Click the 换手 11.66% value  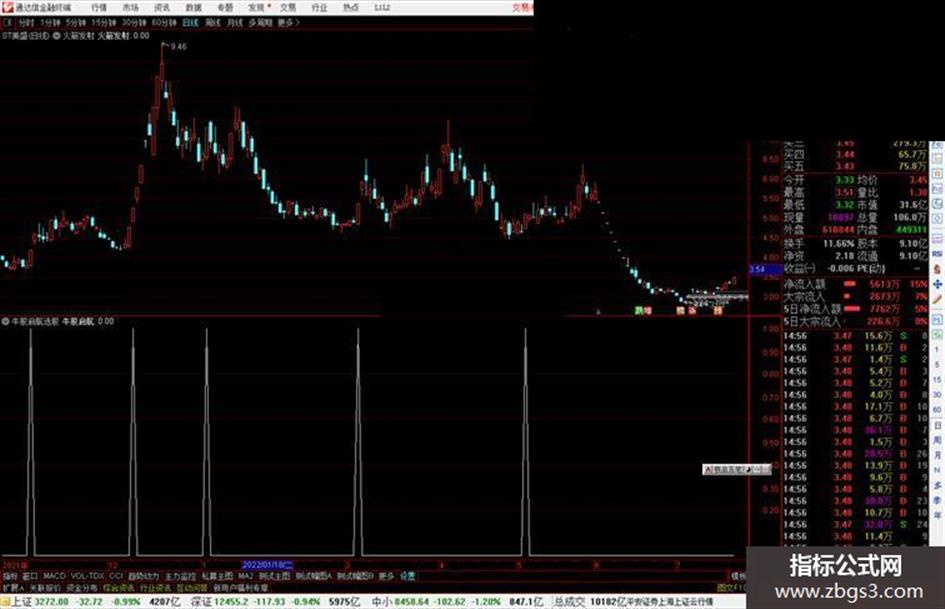(838, 243)
